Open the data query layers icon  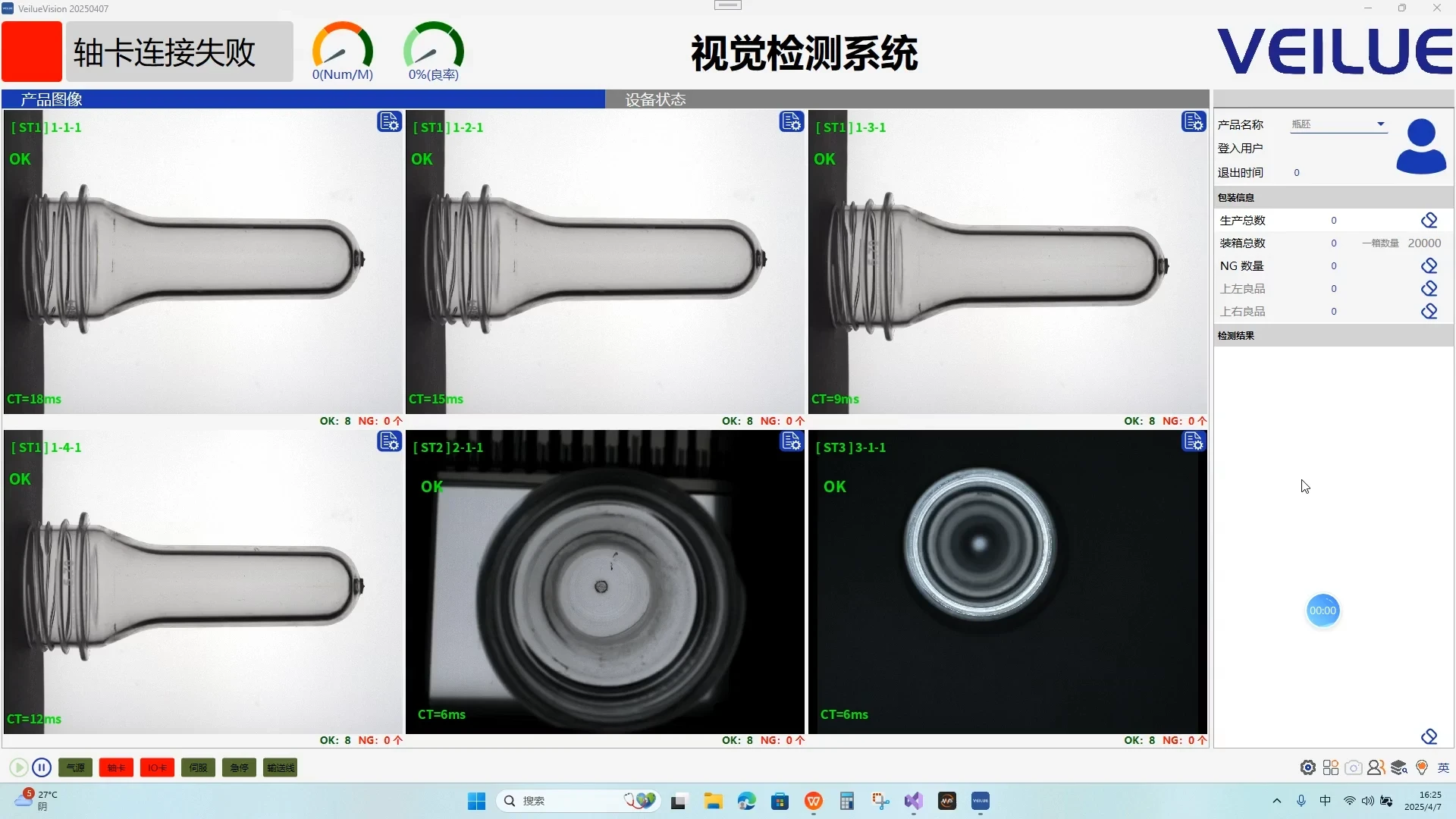(1399, 767)
